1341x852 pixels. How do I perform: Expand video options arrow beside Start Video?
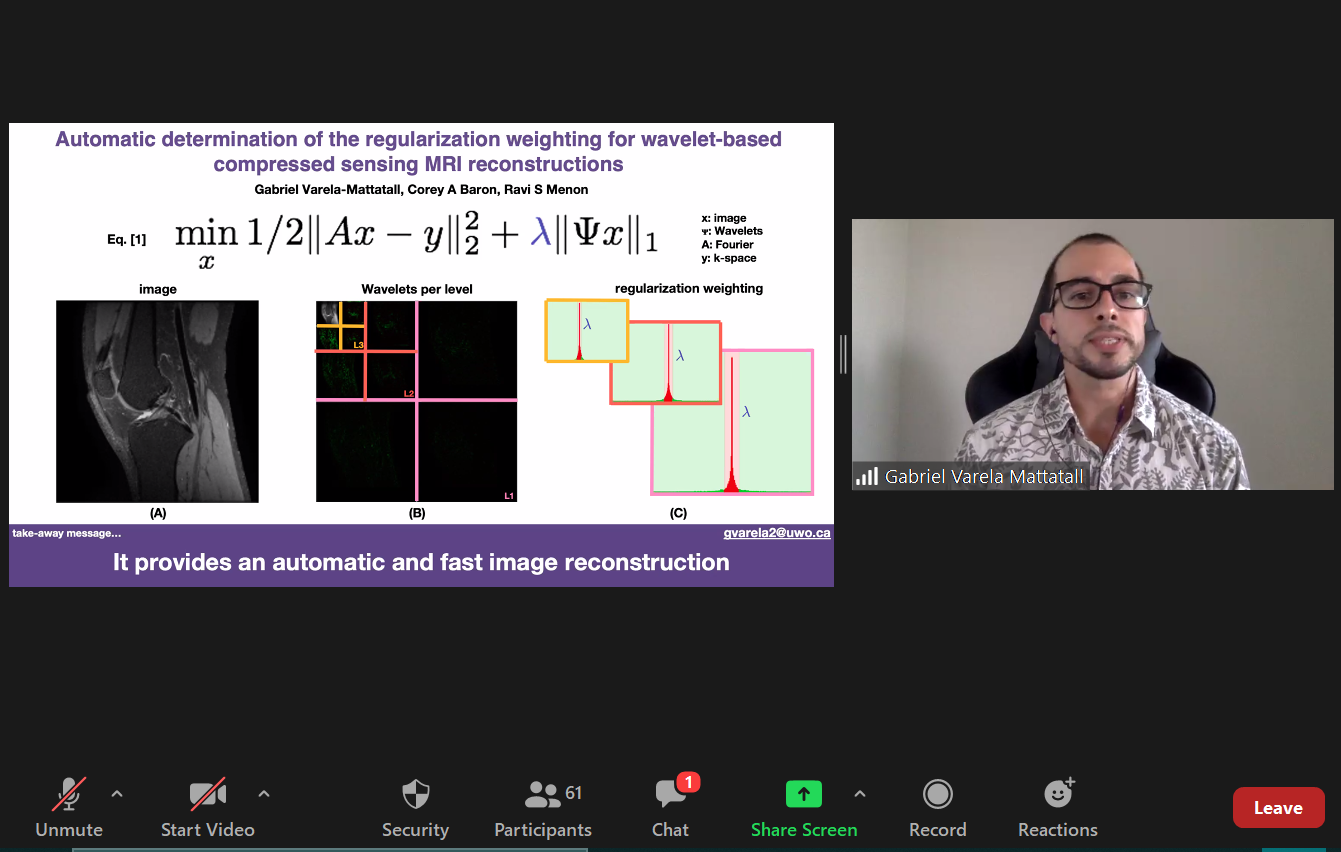(264, 794)
